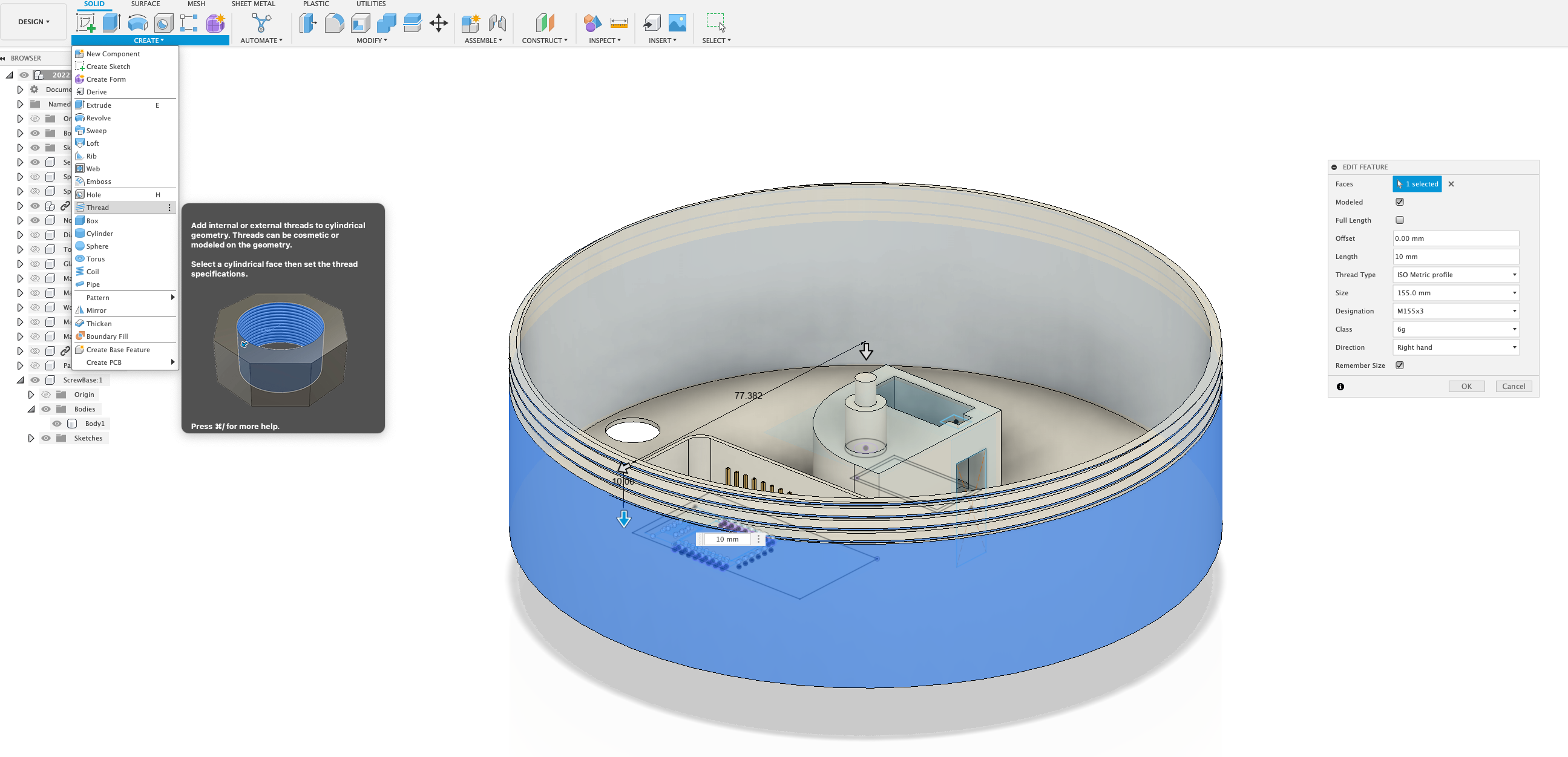Click the Create Sketch toolbar icon
Image resolution: width=1568 pixels, height=757 pixels.
coord(85,23)
